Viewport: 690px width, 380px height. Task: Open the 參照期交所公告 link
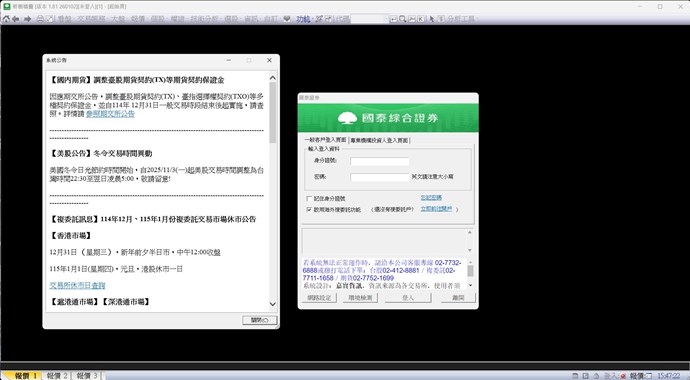[110, 114]
